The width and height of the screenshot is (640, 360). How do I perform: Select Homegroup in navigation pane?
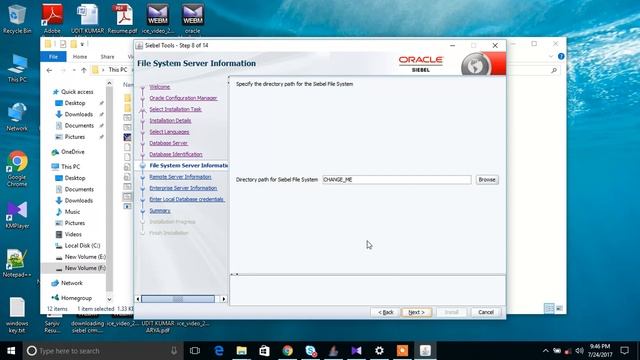coord(76,298)
